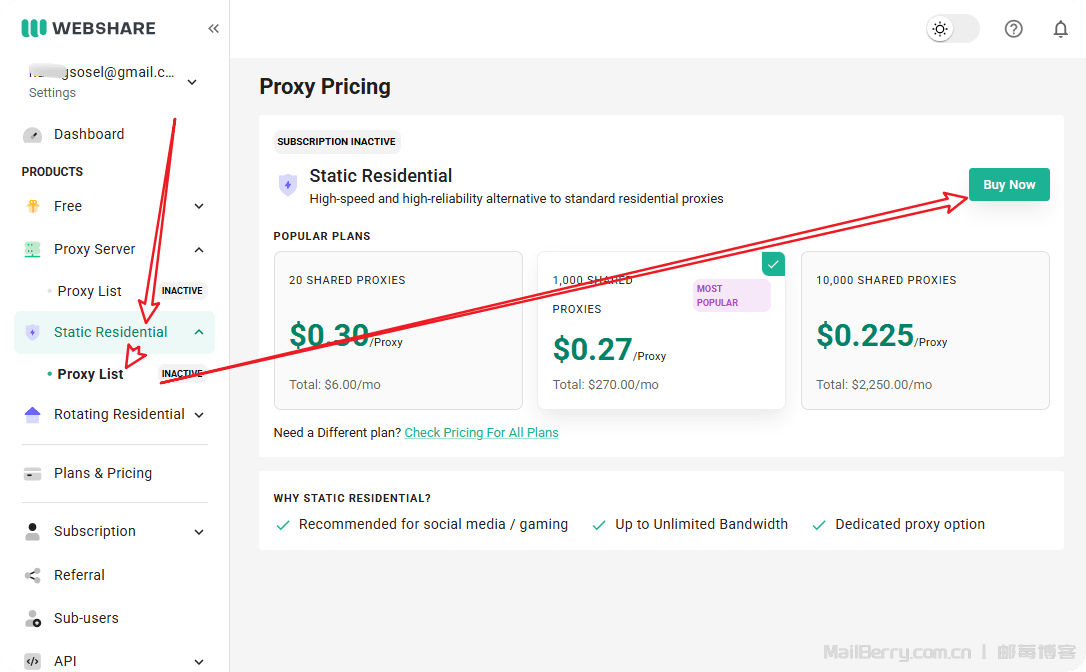Open the help question mark icon
This screenshot has height=672, width=1086.
point(1013,29)
